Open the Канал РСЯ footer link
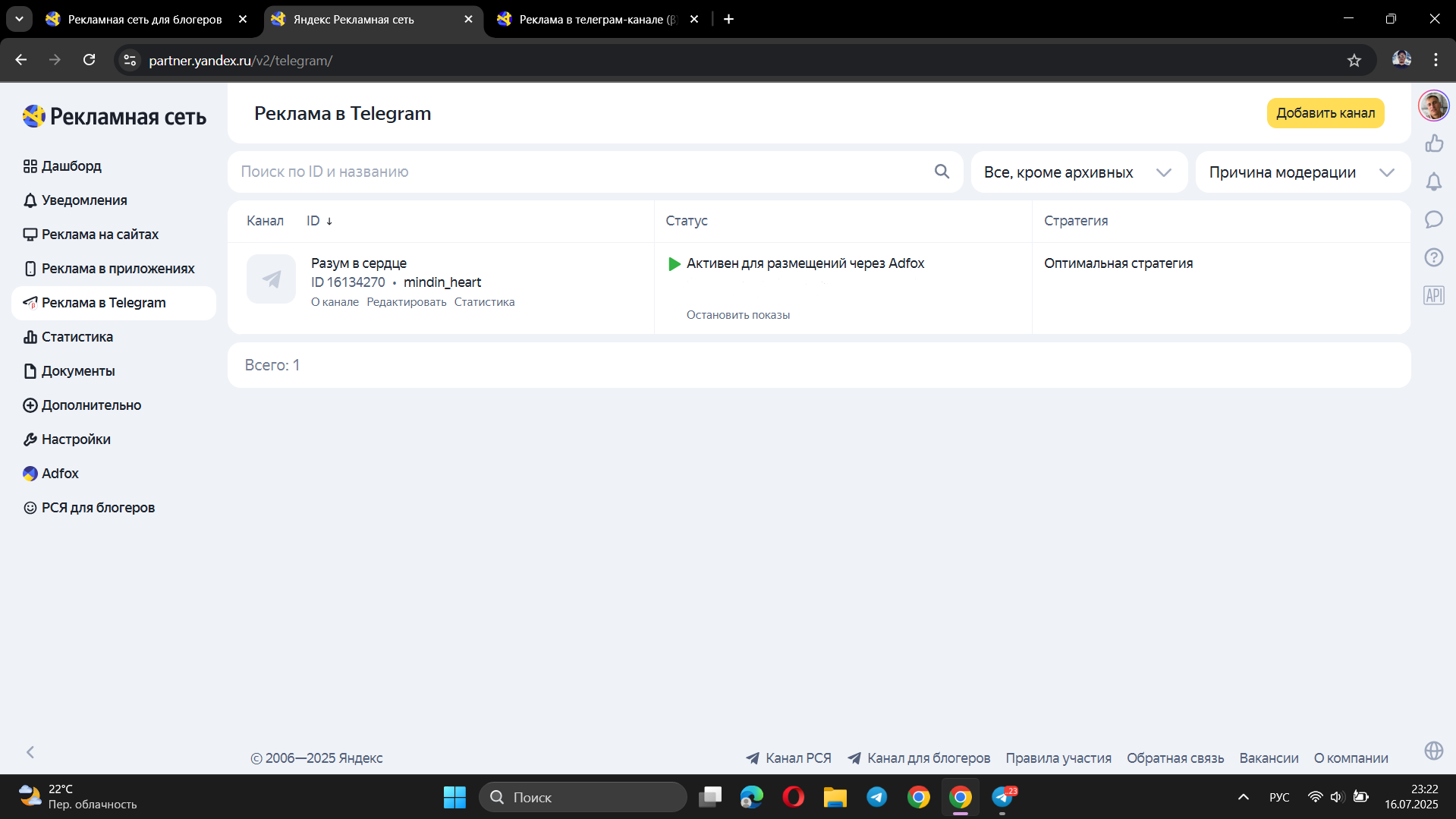The width and height of the screenshot is (1456, 819). [788, 758]
